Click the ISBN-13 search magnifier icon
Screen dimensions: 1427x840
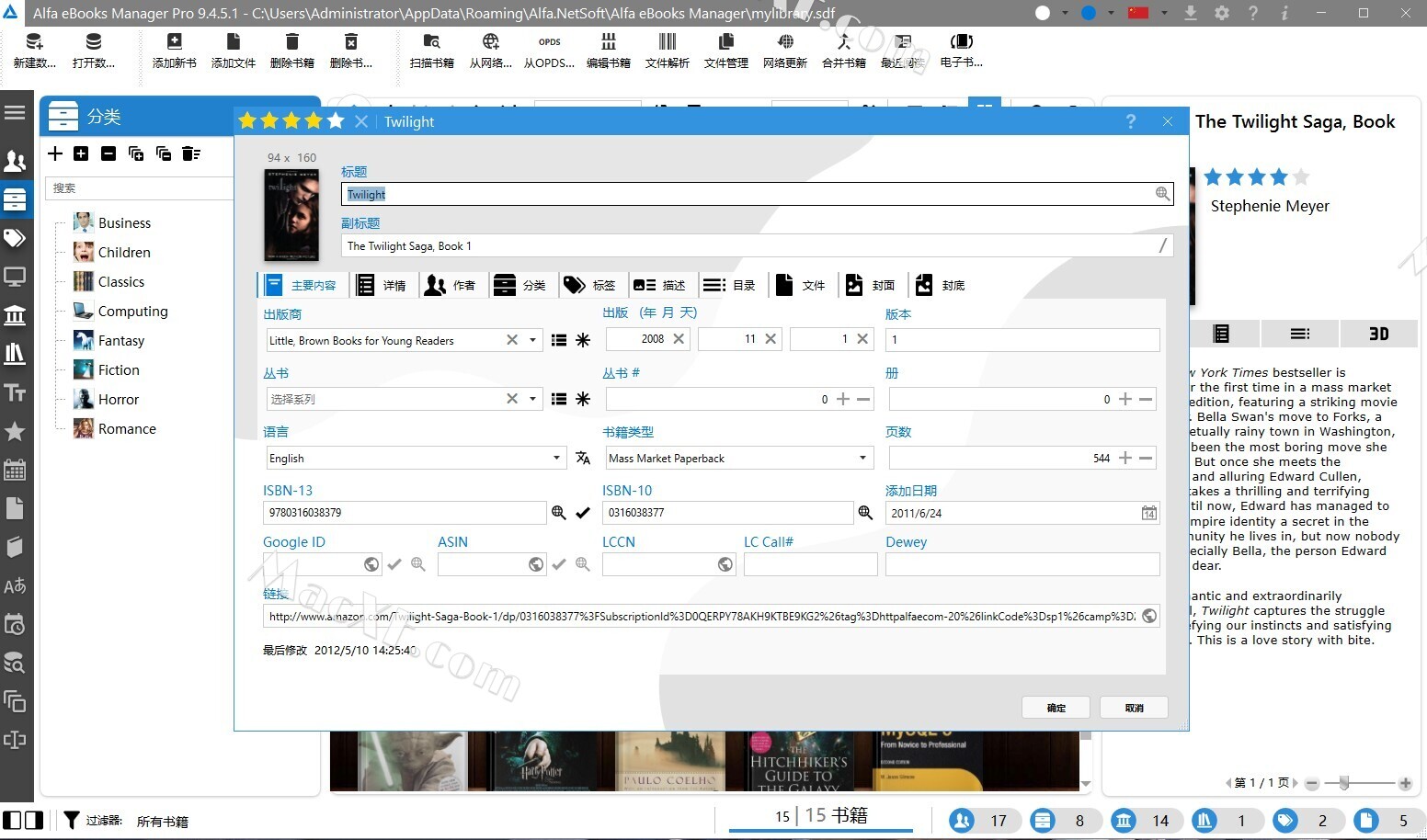558,513
